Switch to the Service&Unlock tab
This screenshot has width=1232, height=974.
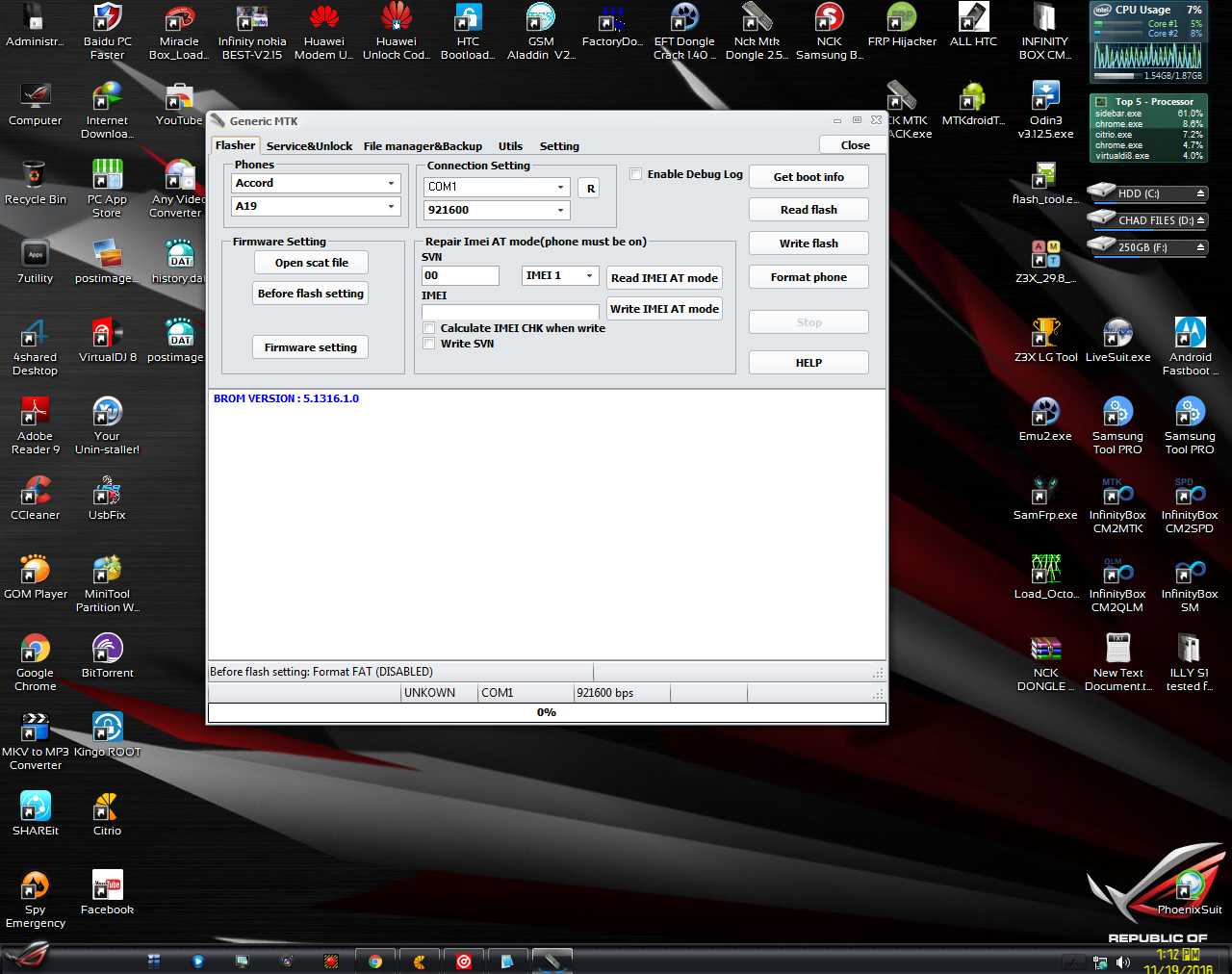point(309,146)
